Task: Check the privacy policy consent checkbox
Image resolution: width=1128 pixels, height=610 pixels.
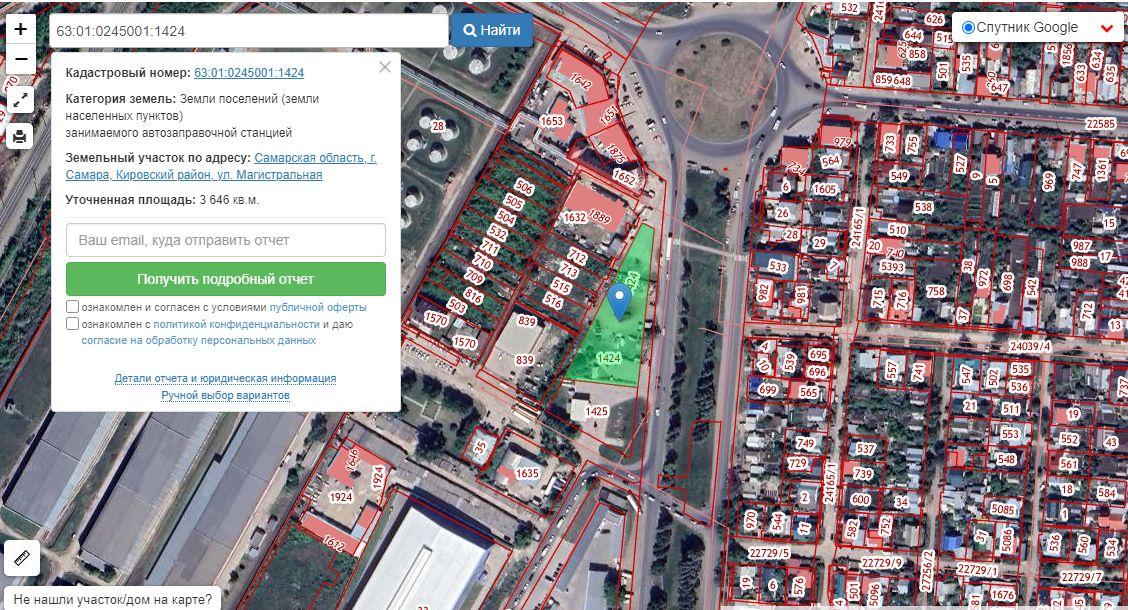Action: click(72, 324)
